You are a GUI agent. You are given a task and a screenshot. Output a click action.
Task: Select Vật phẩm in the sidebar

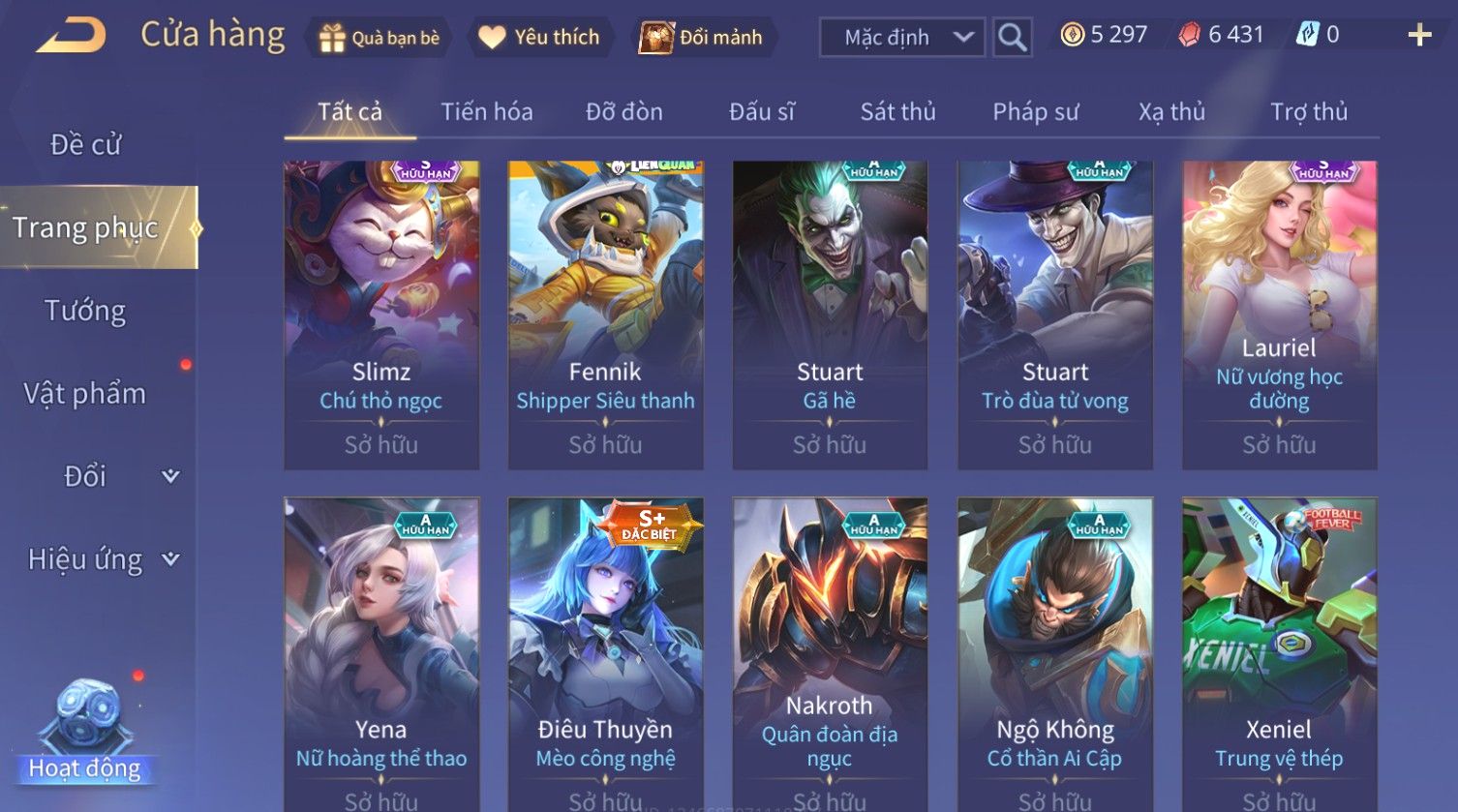click(x=85, y=394)
